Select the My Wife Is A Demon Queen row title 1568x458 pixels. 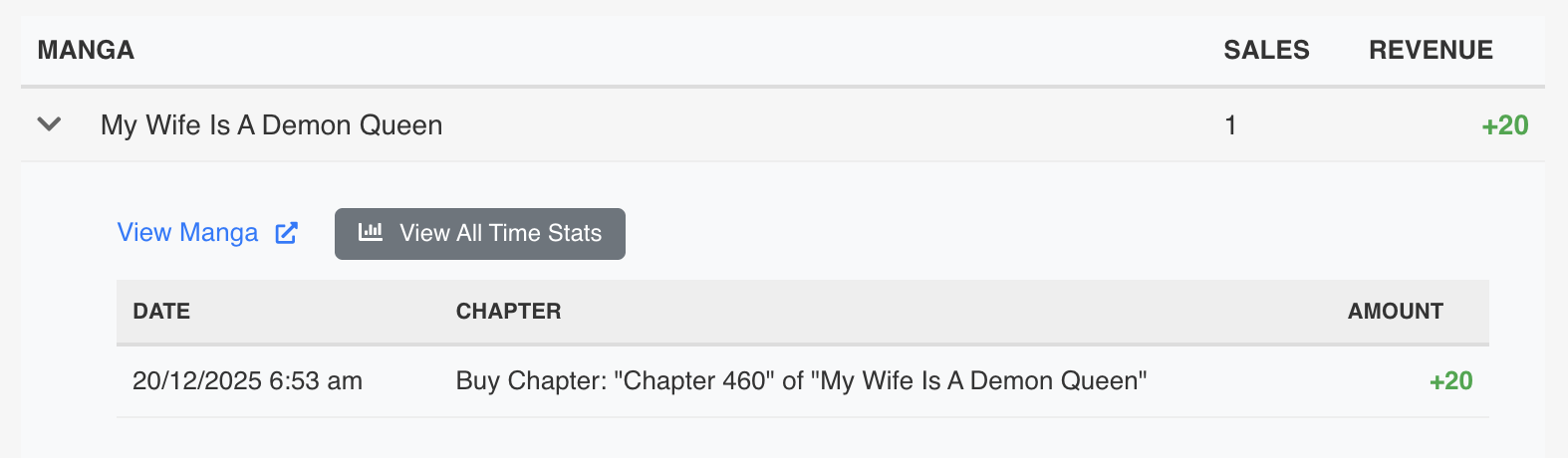click(x=271, y=125)
